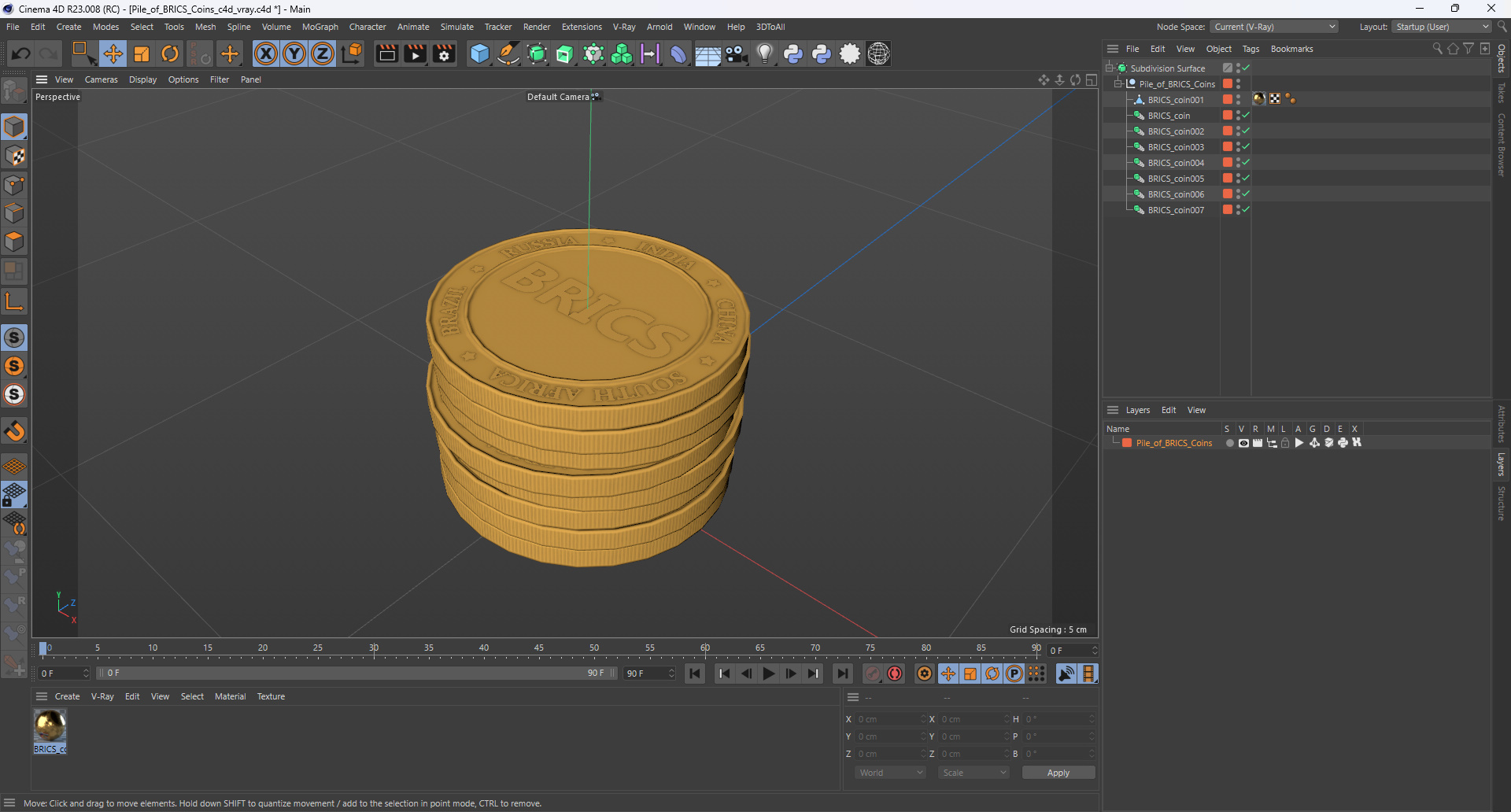Open Edit Render Settings icon
The height and width of the screenshot is (812, 1511).
pyautogui.click(x=445, y=54)
